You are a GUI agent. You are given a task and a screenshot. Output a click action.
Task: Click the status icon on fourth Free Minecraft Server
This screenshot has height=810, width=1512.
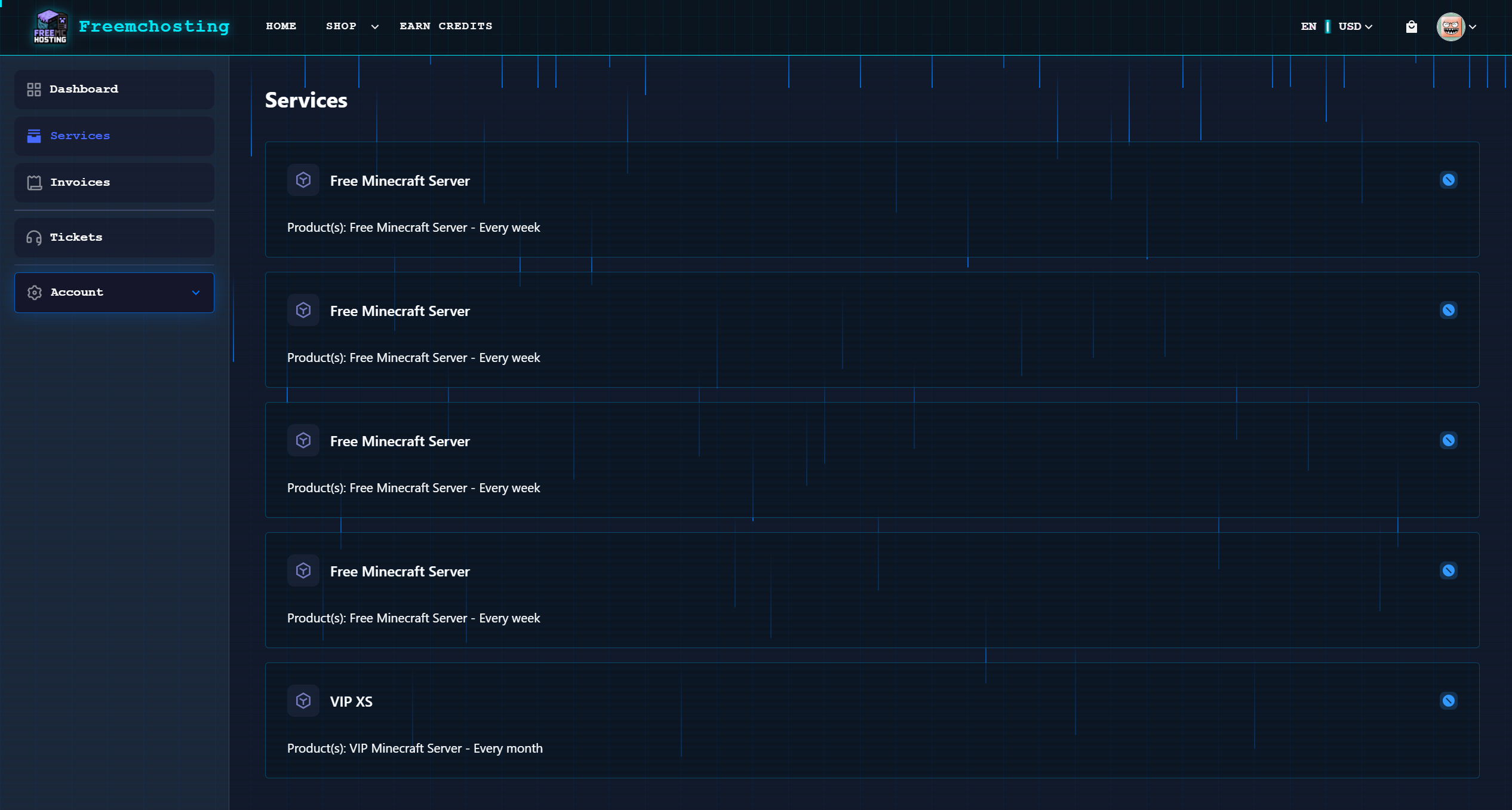pos(1448,570)
